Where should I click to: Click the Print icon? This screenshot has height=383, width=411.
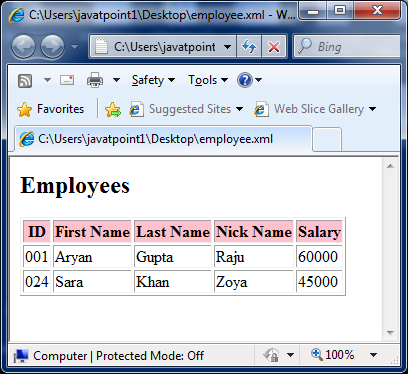click(95, 80)
